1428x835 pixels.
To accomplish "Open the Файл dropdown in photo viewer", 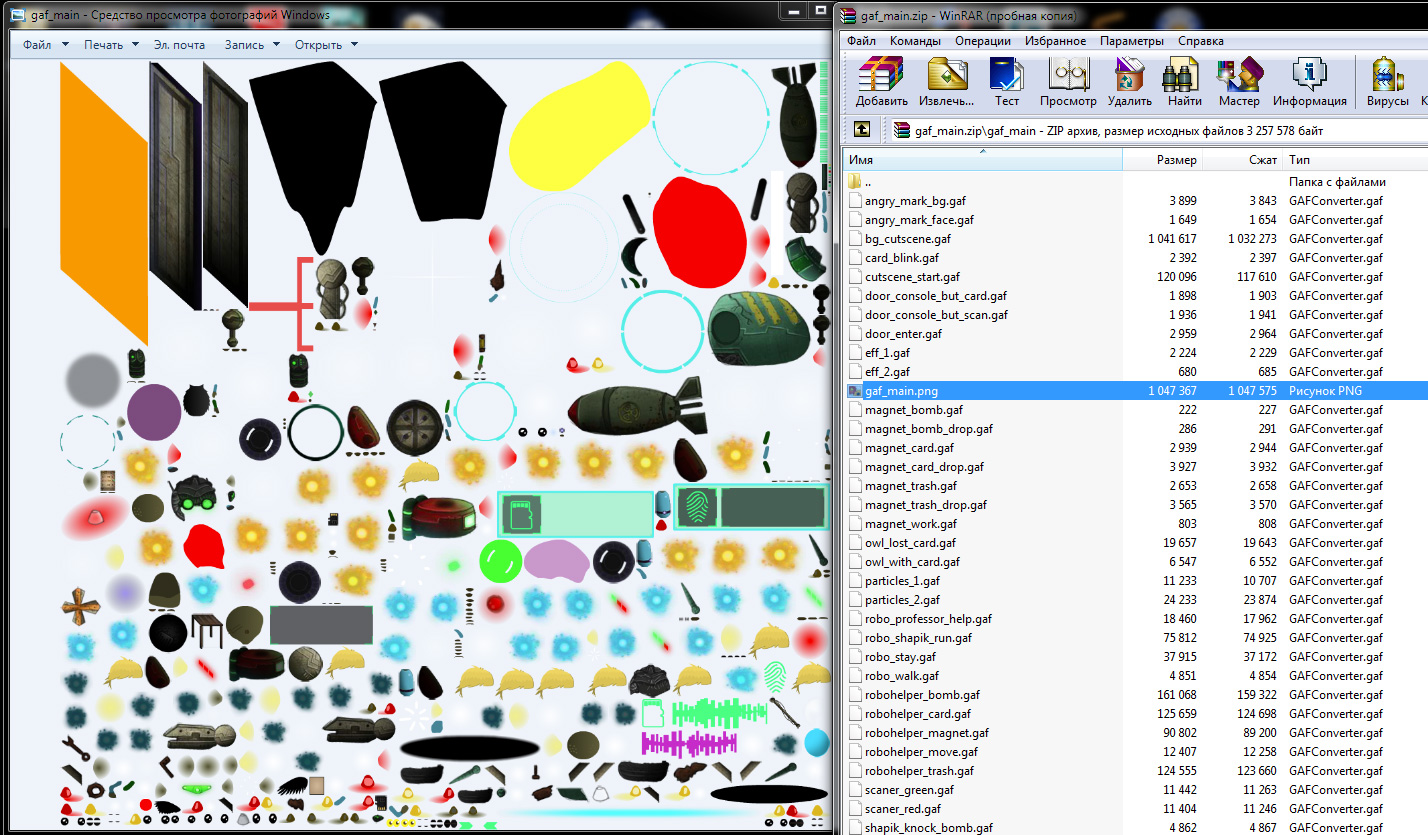I will [x=46, y=45].
